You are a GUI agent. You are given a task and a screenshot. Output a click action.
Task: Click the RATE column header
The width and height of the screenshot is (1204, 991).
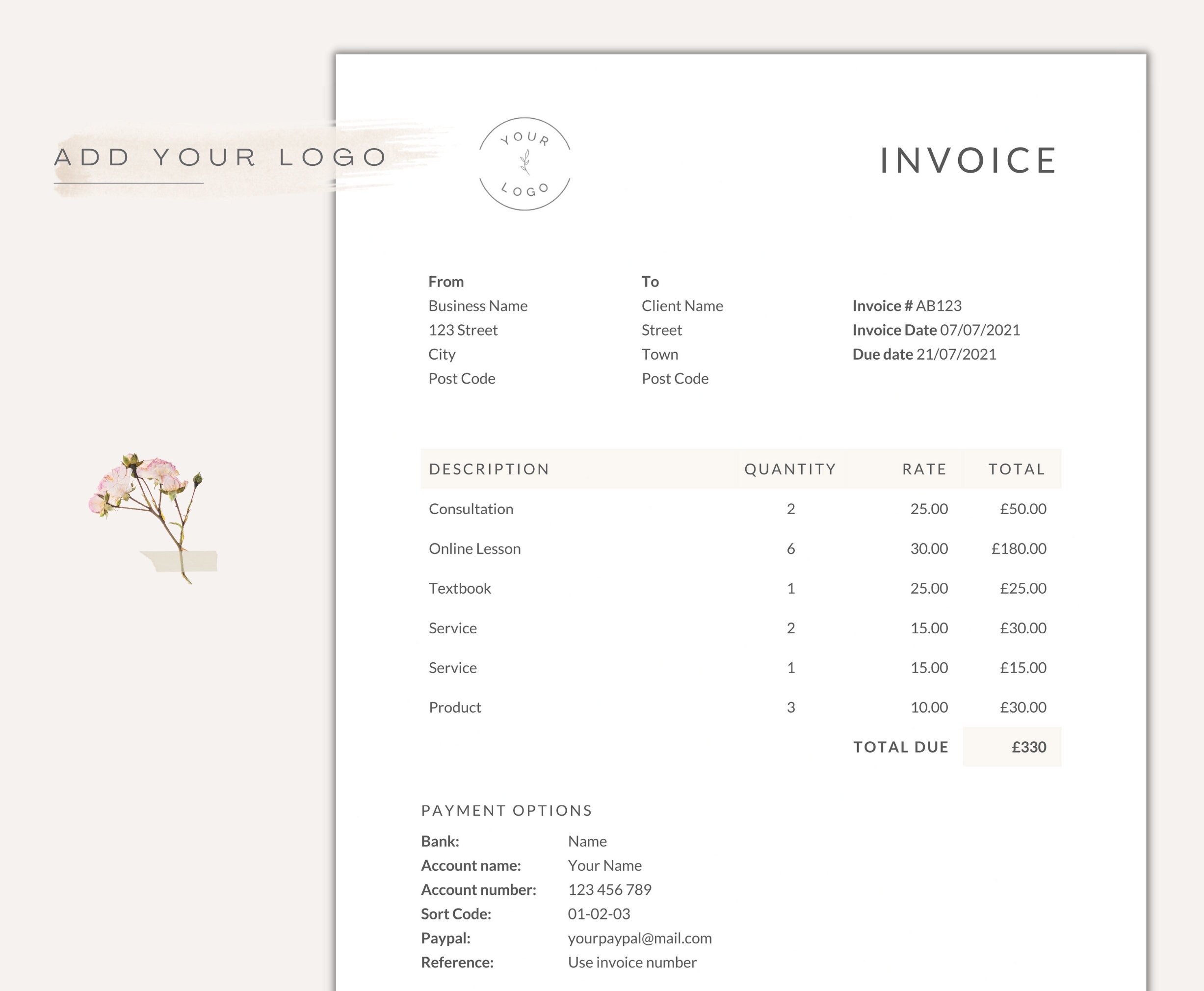coord(924,469)
